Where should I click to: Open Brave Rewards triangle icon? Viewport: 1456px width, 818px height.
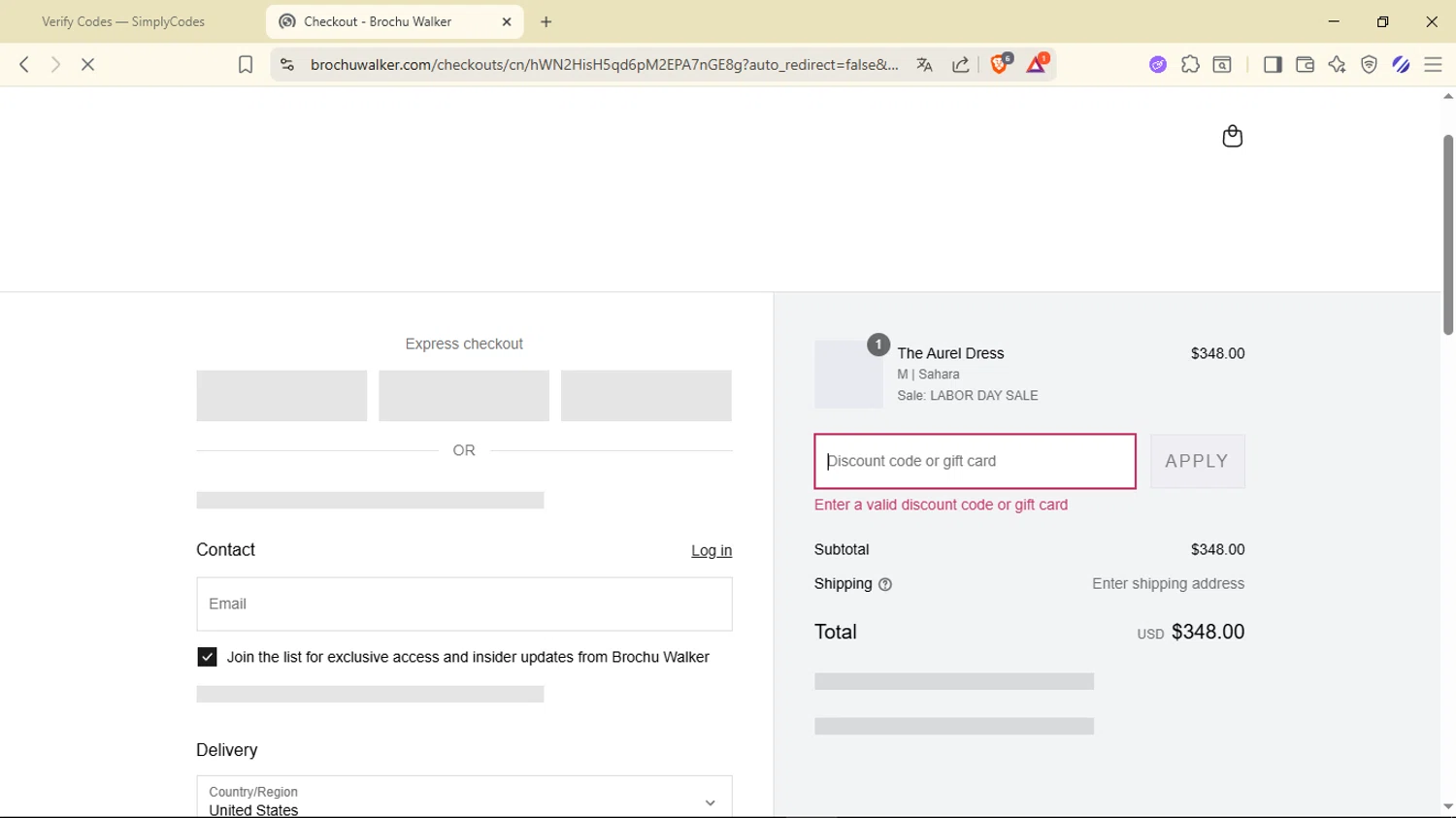point(1036,64)
